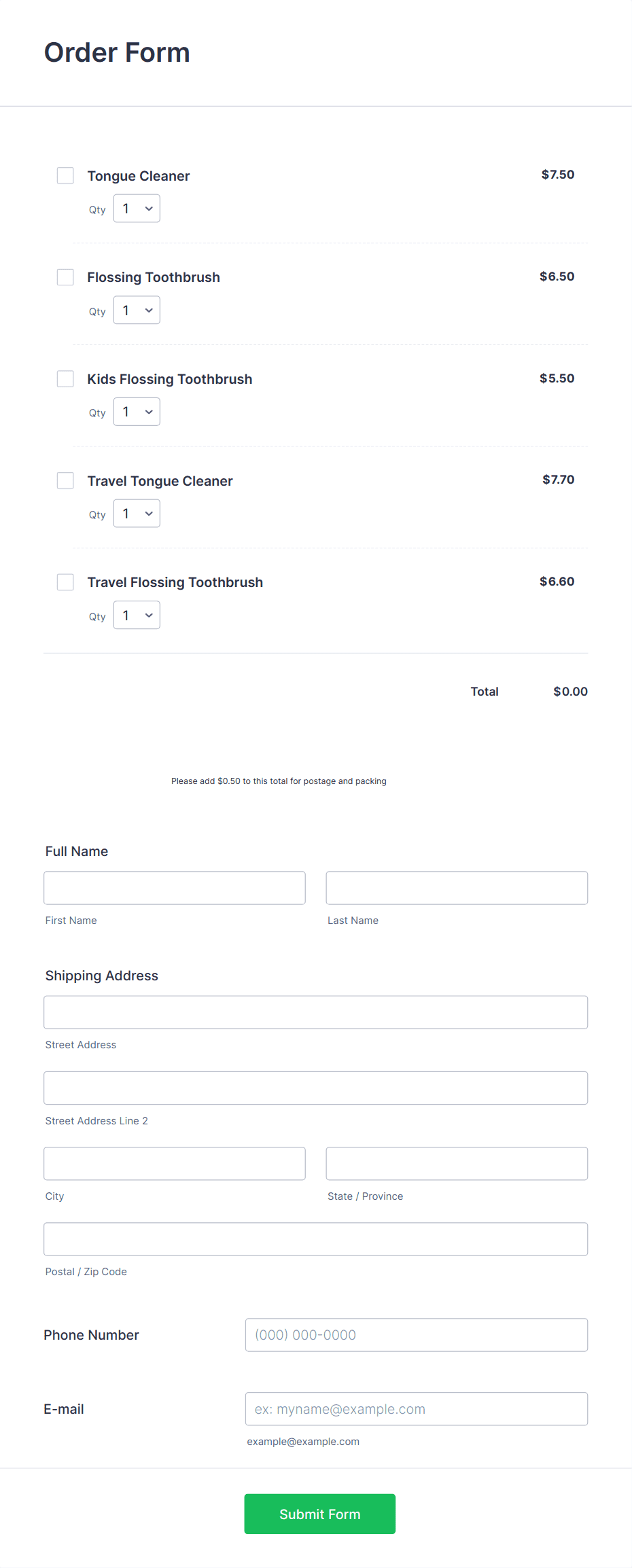Click the Street Address Line 2 field
Viewport: 632px width, 1568px height.
click(316, 1088)
